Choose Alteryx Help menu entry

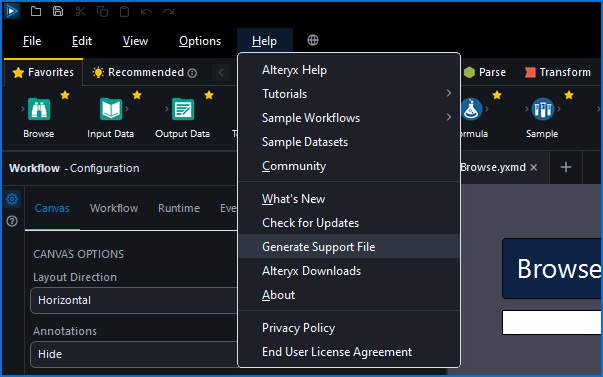pos(349,70)
